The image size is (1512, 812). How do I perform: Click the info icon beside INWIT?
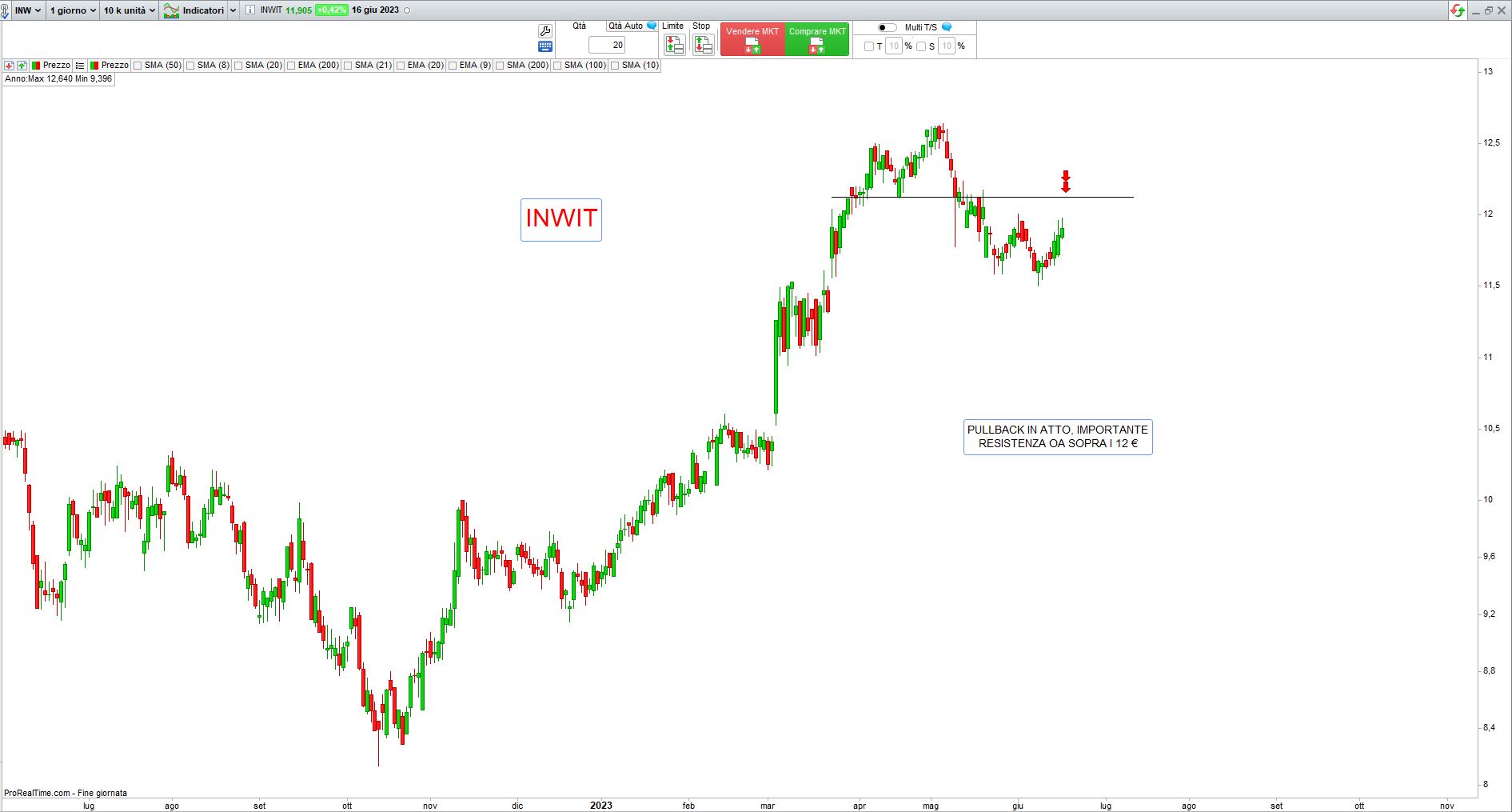pos(250,10)
